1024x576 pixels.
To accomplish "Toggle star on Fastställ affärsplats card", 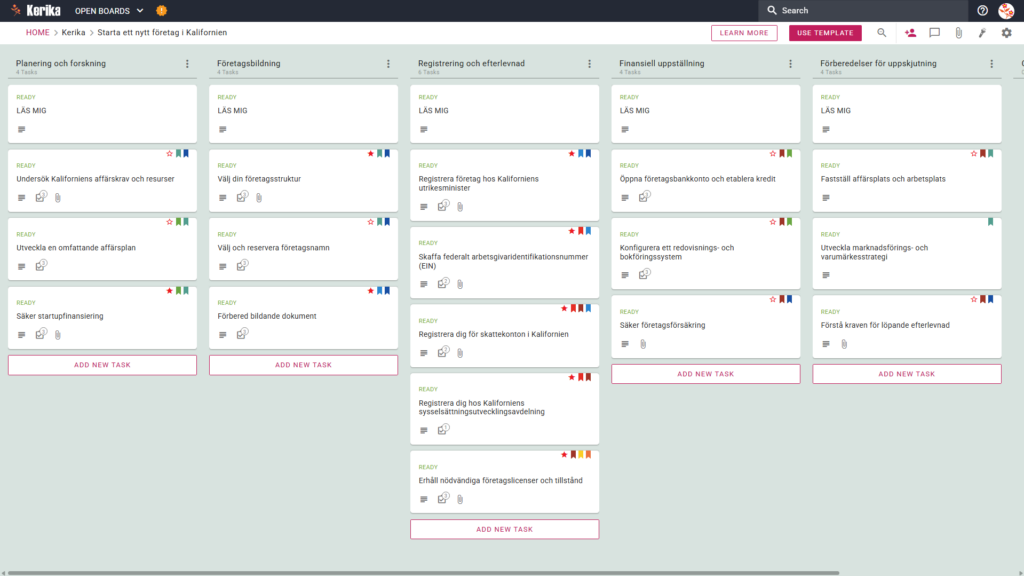I will click(974, 153).
